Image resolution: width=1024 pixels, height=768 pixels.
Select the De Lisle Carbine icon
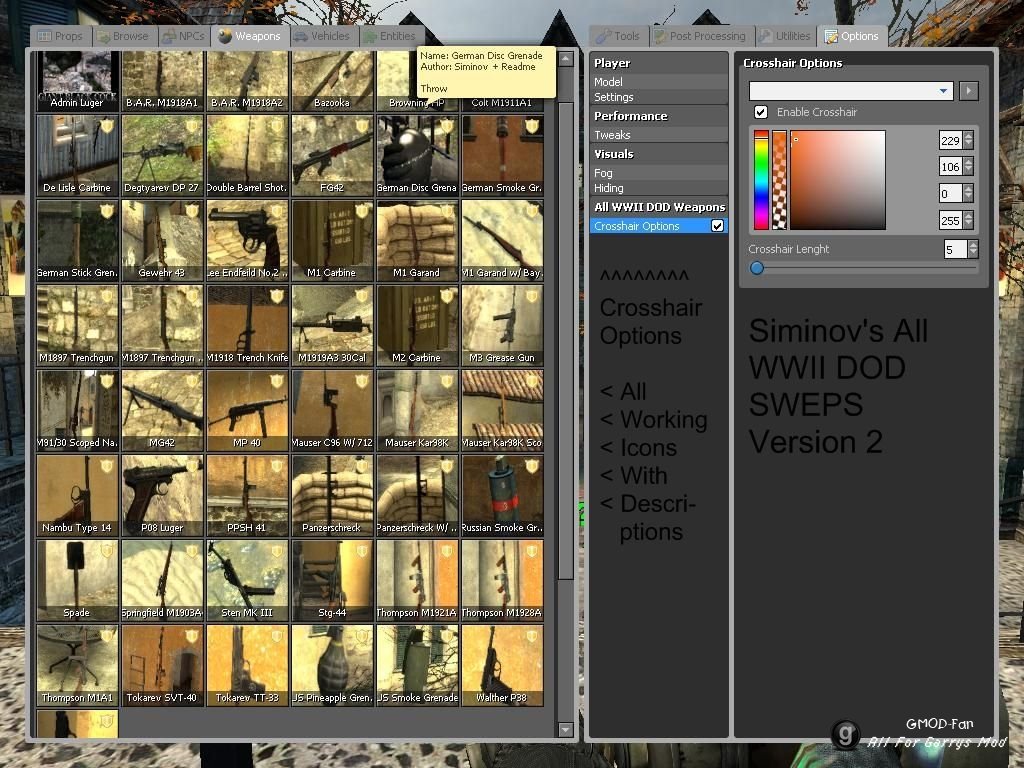(78, 155)
